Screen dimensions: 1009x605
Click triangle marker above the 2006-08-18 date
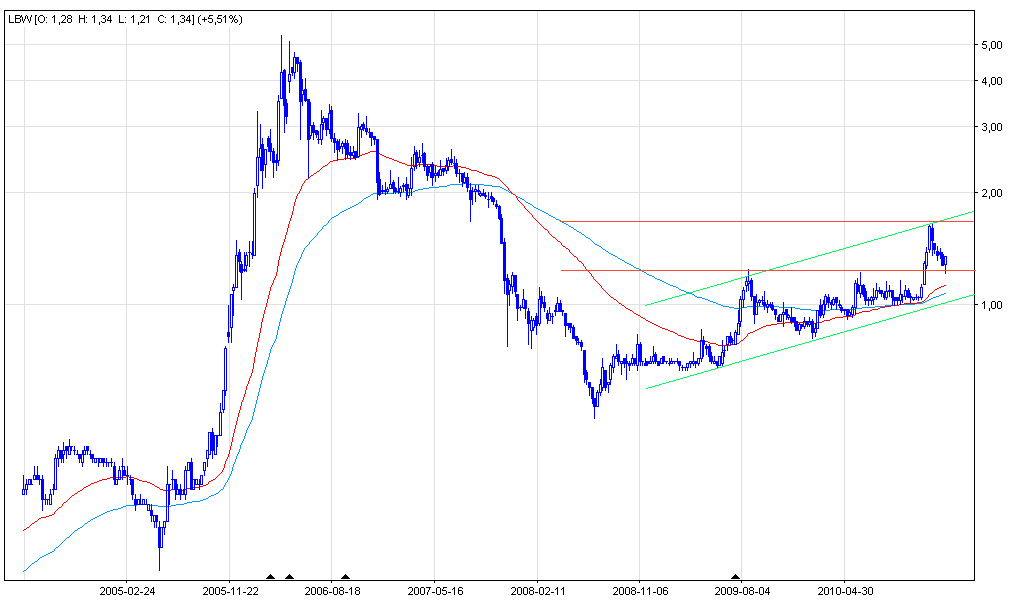[345, 577]
